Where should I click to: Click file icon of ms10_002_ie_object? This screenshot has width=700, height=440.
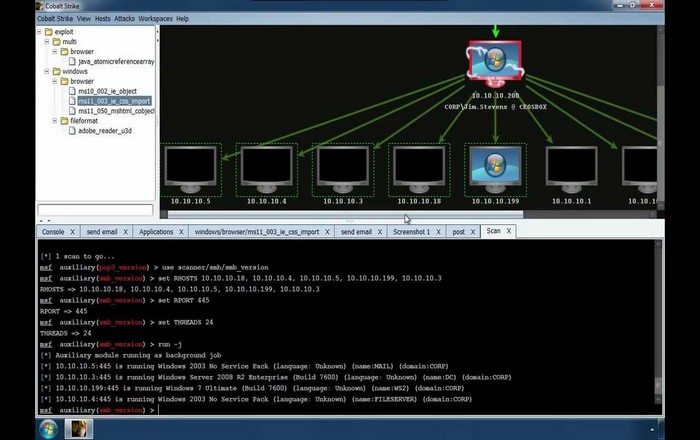72,91
